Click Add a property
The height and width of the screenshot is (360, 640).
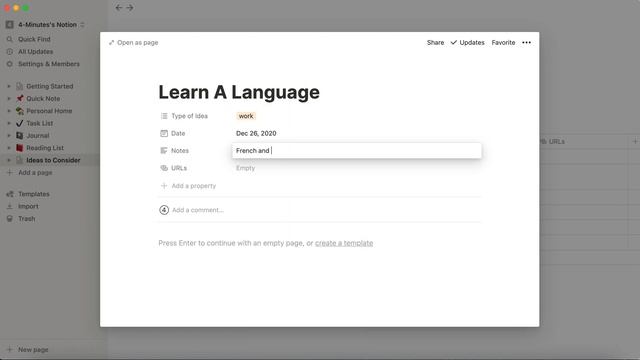coord(188,186)
